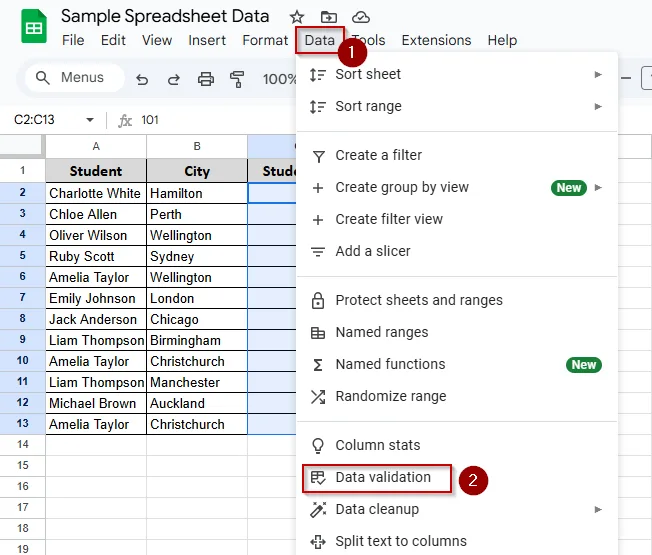Click plus icon beside Create group by view
Viewport: 652px width, 555px height.
click(318, 188)
